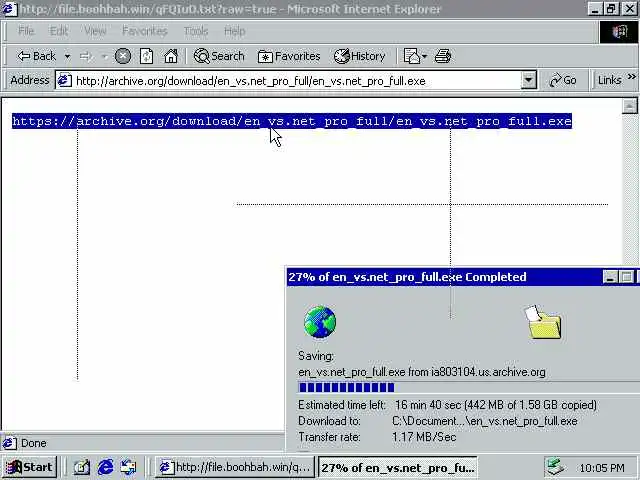Click the IE icon in the window title bar

[x=9, y=9]
